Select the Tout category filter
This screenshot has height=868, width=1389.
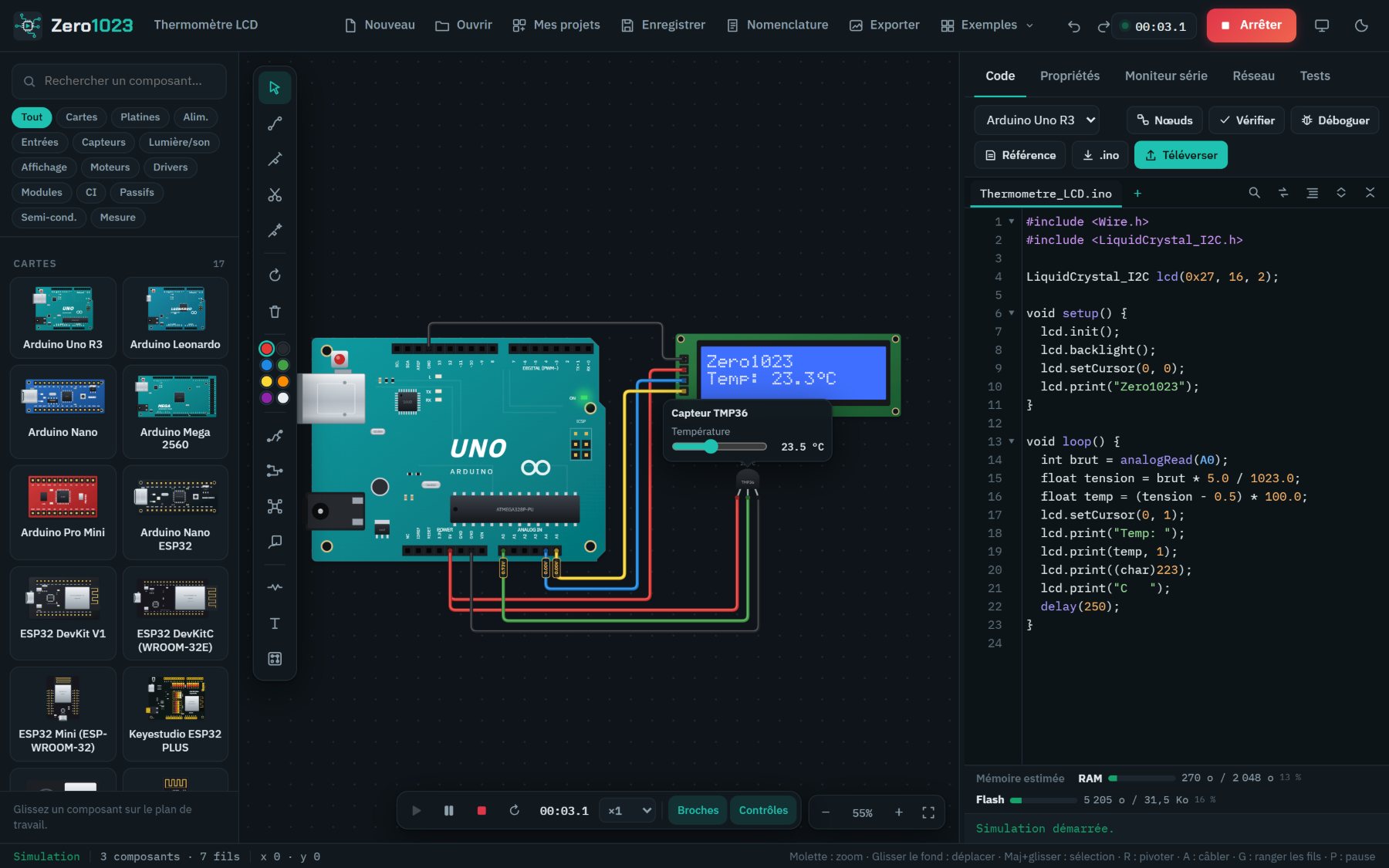(32, 117)
